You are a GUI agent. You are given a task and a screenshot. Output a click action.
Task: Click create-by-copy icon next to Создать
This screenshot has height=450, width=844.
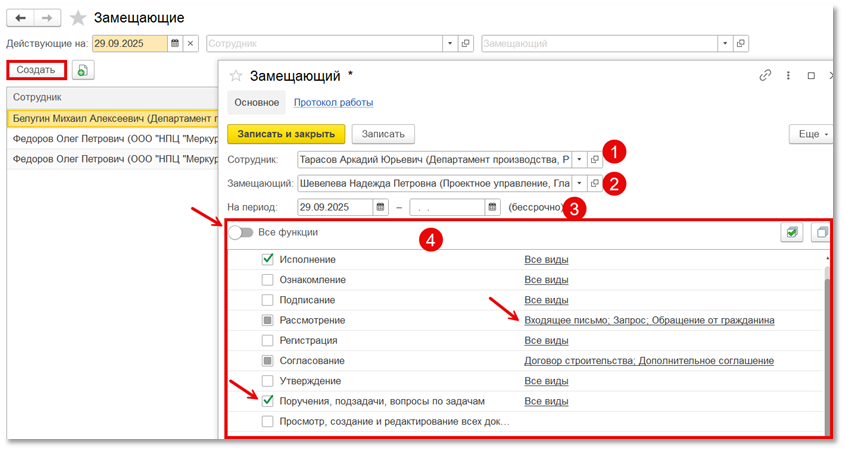click(x=82, y=70)
